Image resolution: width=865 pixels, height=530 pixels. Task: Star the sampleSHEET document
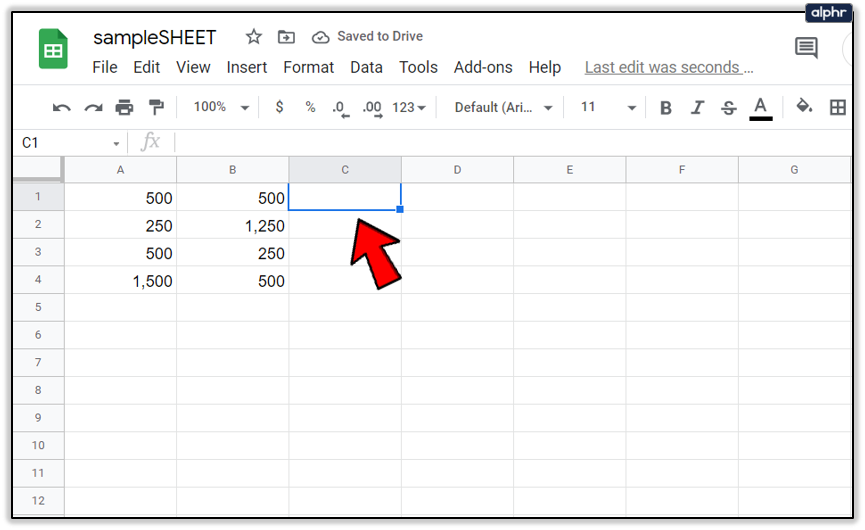pyautogui.click(x=254, y=37)
